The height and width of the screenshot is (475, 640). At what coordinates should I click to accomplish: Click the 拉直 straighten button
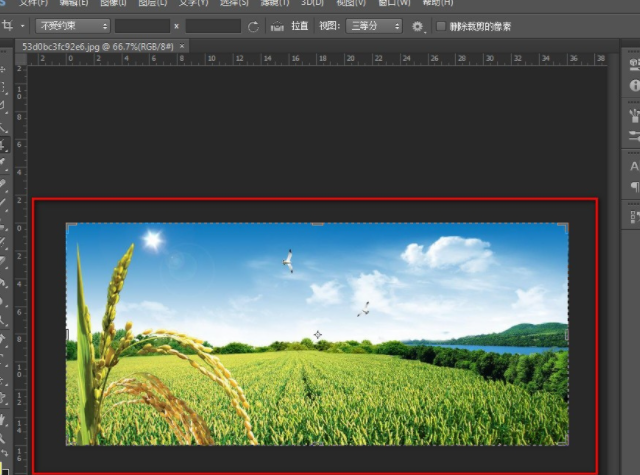(300, 26)
